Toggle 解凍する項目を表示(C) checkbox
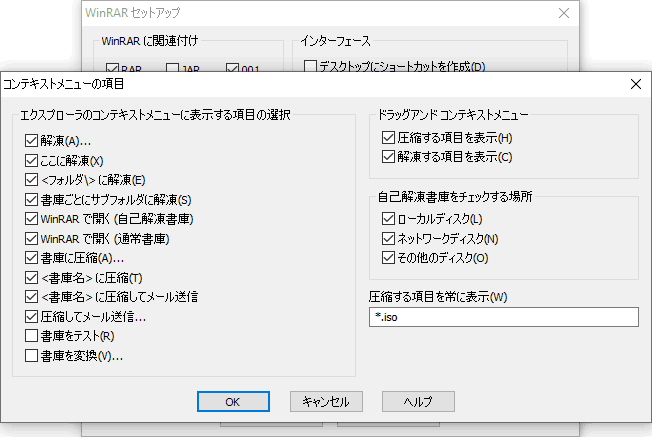The width and height of the screenshot is (652, 437). [388, 157]
